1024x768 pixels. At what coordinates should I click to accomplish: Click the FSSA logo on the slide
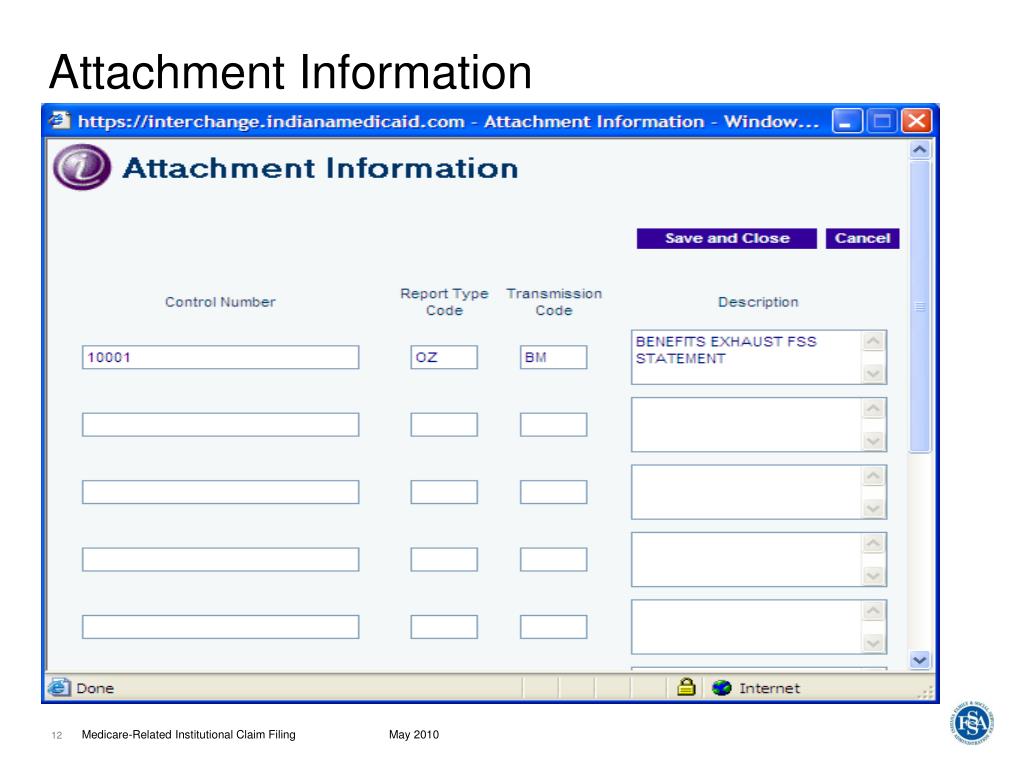click(972, 723)
